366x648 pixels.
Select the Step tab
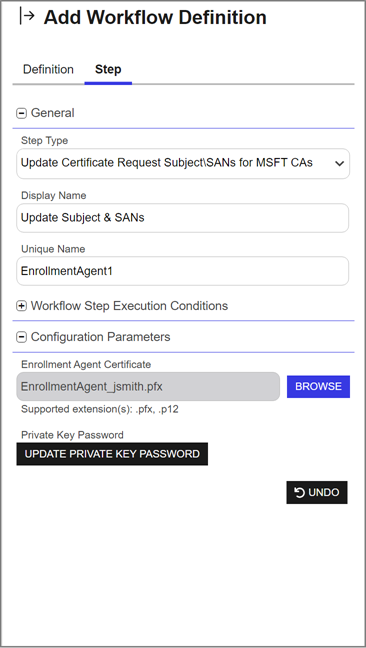[108, 69]
